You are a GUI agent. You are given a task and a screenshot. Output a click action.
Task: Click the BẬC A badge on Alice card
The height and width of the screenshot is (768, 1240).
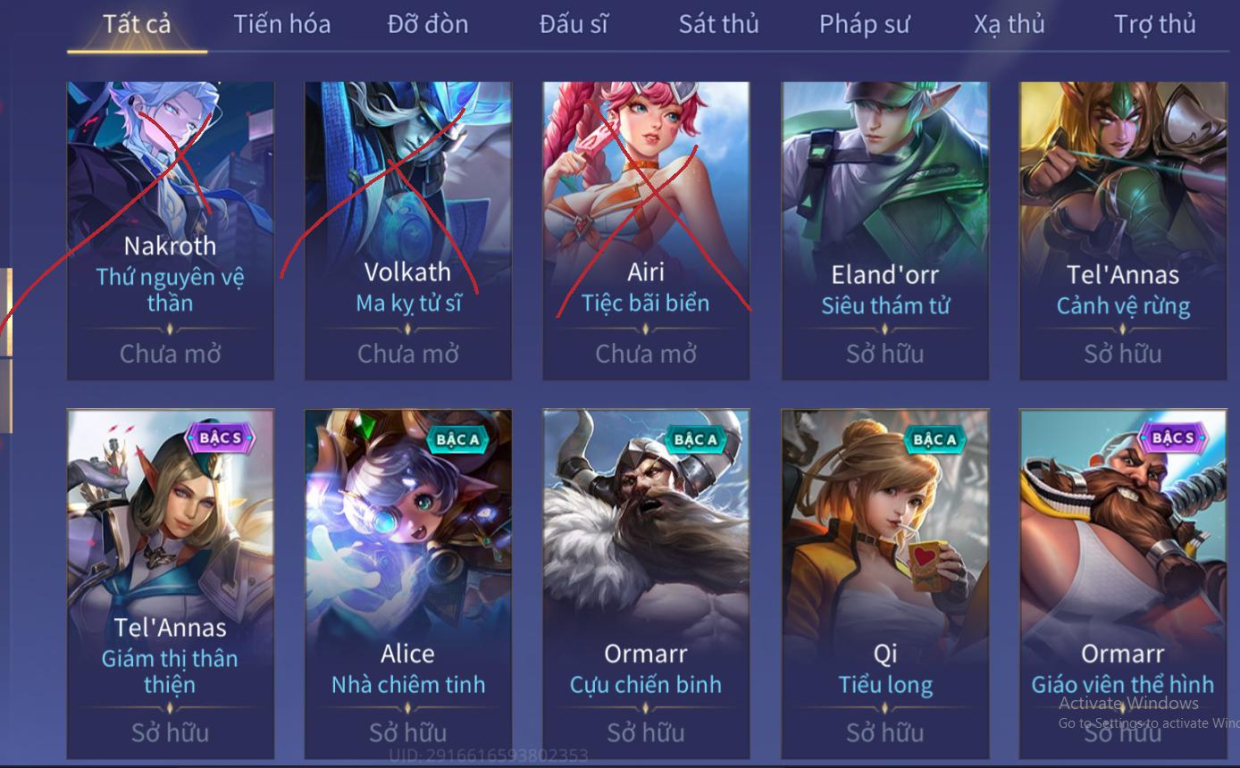(x=458, y=439)
